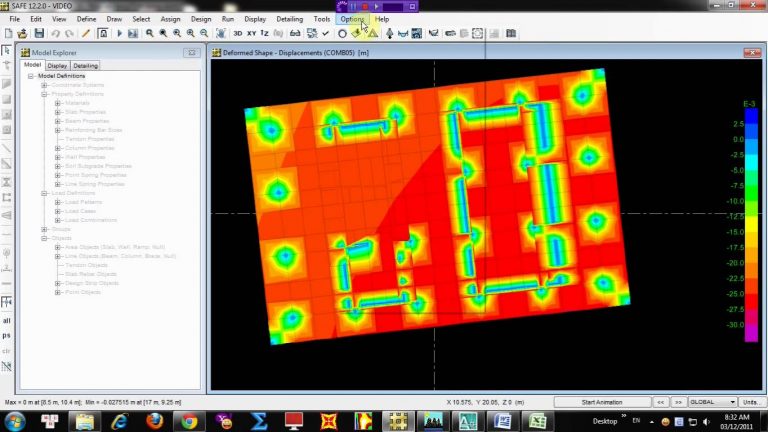Click the Undo arrow icon

pyautogui.click(x=55, y=33)
